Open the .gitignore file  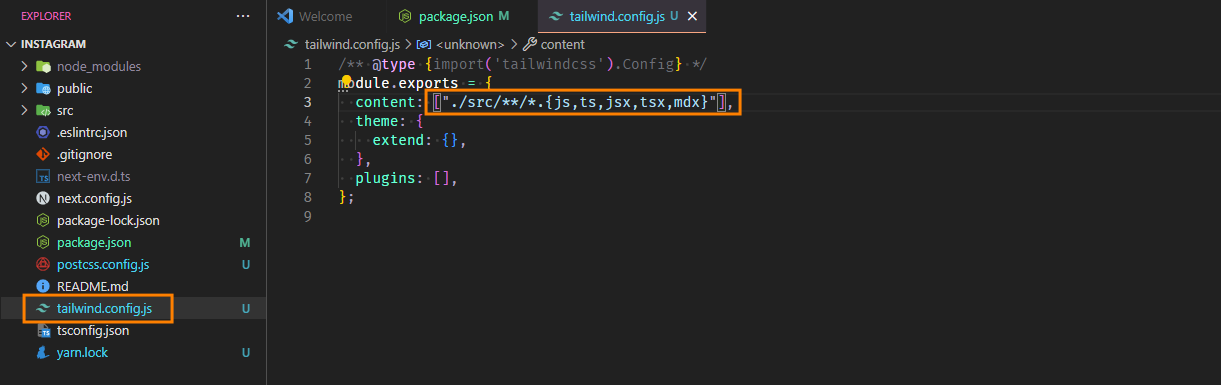(84, 154)
